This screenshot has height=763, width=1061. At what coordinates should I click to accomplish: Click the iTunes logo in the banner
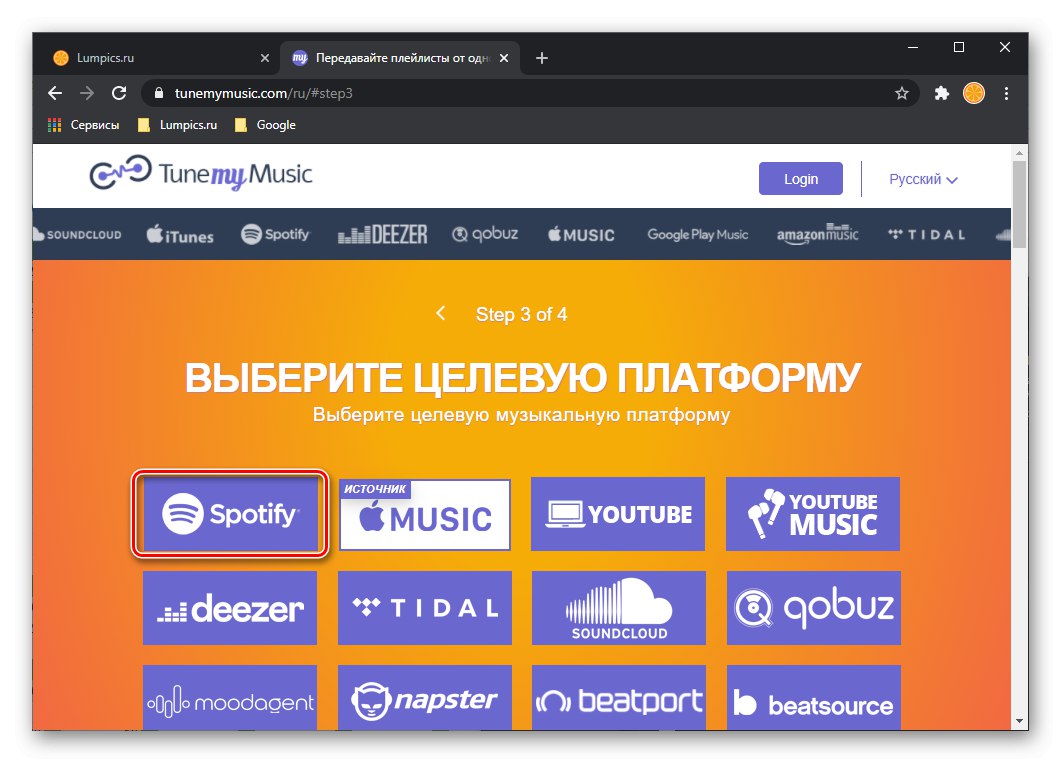[x=180, y=235]
